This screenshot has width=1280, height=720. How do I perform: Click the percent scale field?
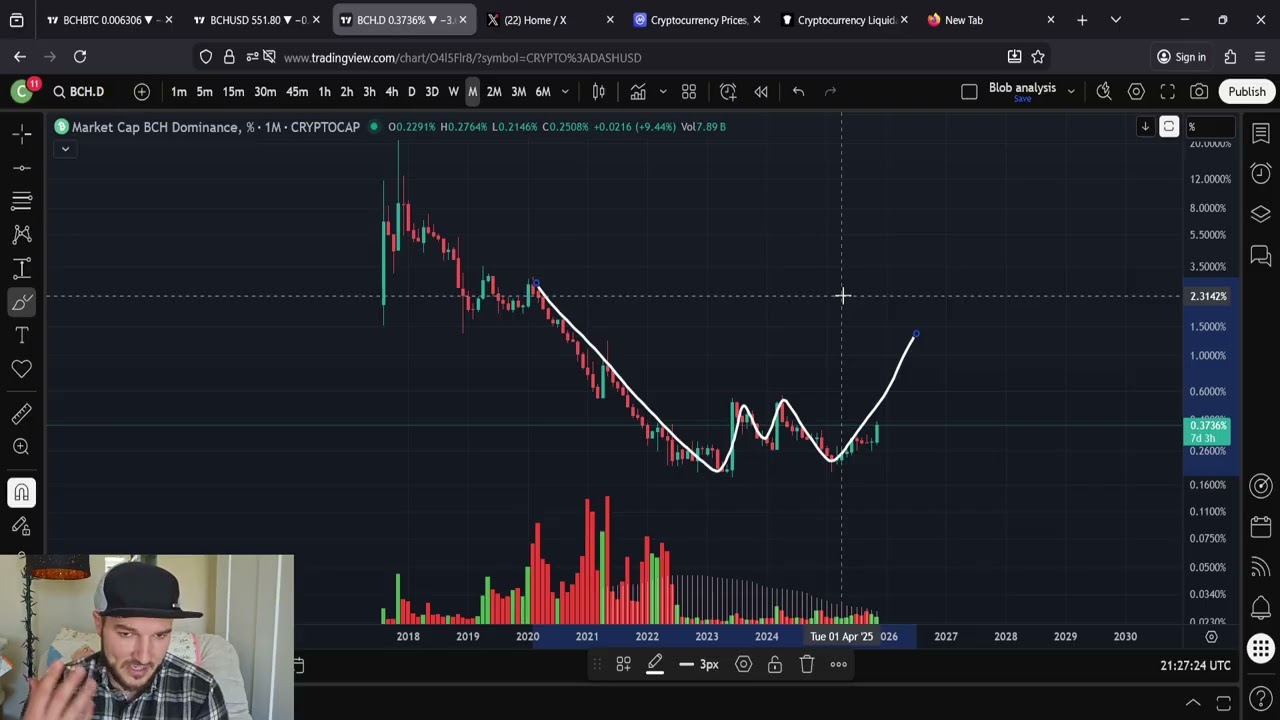tap(1210, 127)
